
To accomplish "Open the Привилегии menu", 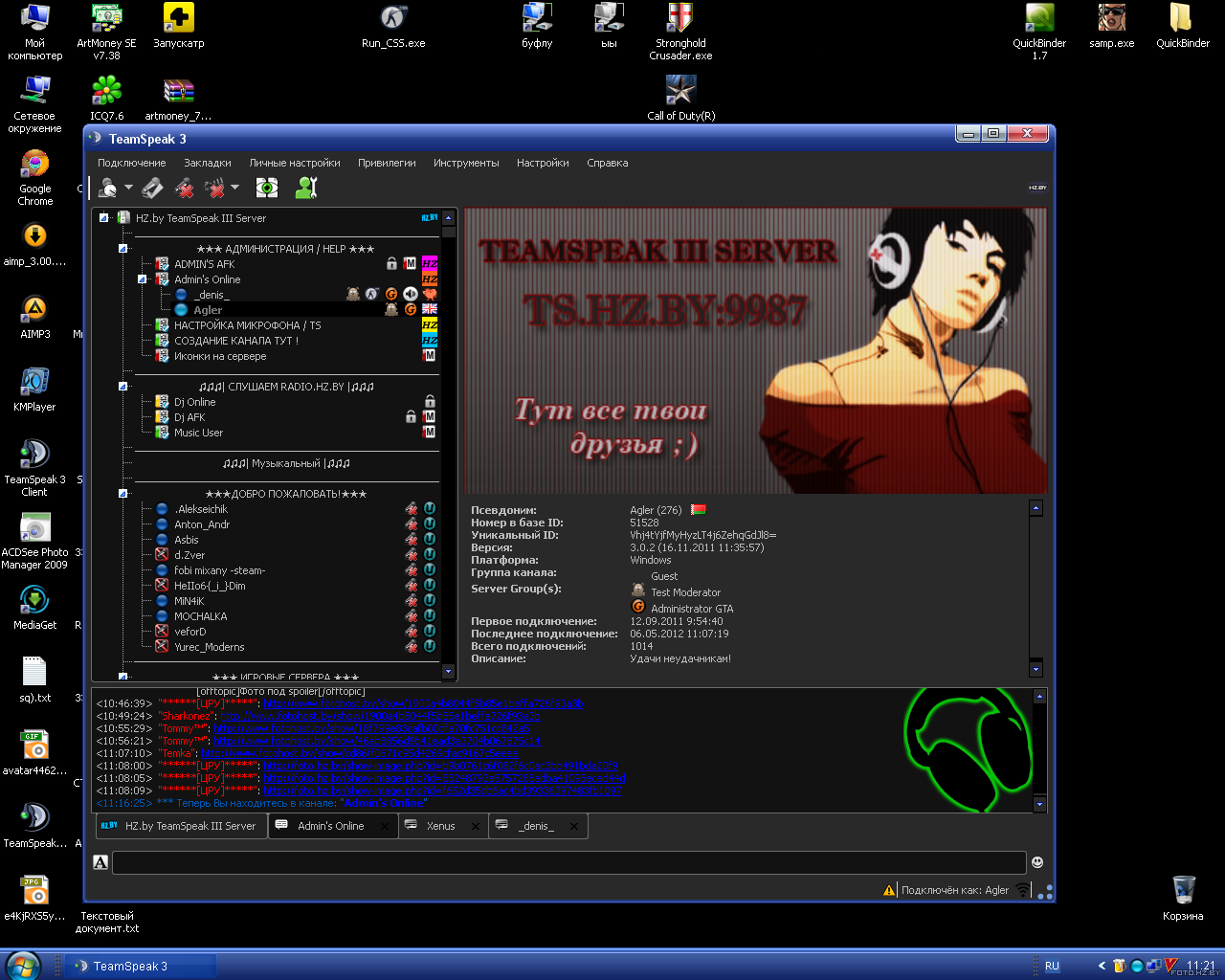I will (x=387, y=163).
